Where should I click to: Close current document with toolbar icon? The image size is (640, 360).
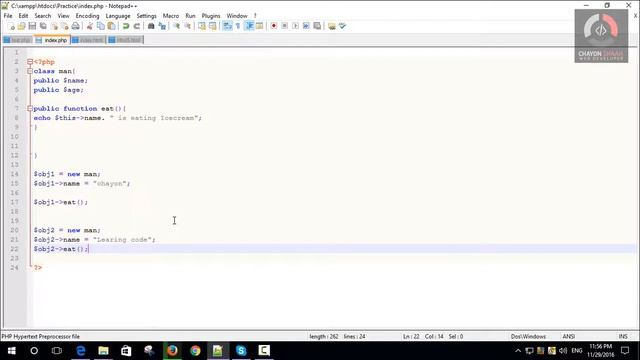54,26
